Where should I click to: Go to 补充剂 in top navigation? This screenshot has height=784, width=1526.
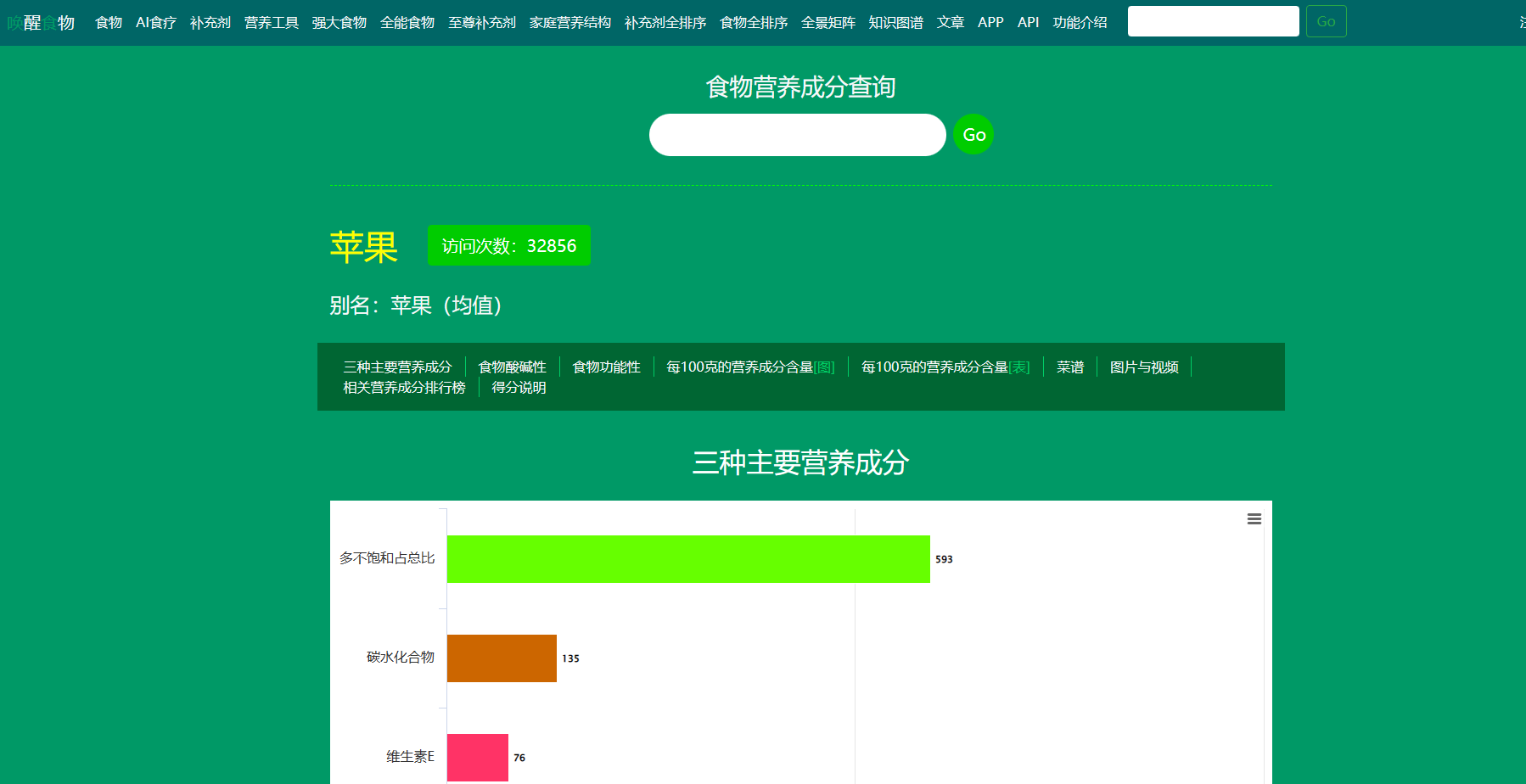coord(210,23)
